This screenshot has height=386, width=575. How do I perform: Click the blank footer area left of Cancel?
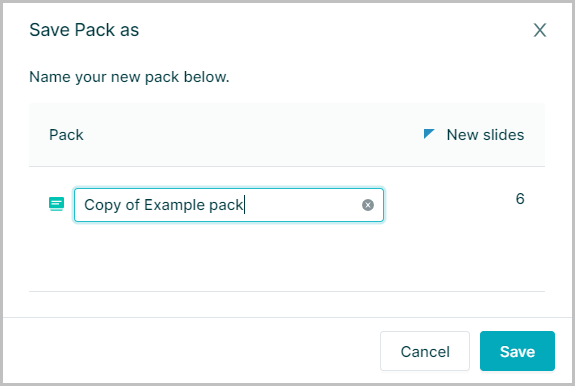[191, 351]
